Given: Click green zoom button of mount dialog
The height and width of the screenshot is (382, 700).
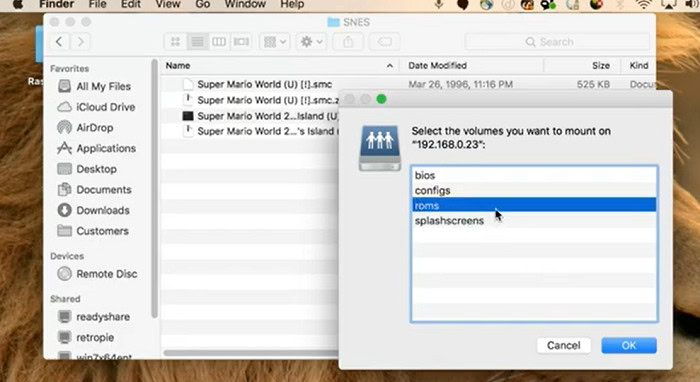Looking at the screenshot, I should tap(381, 99).
